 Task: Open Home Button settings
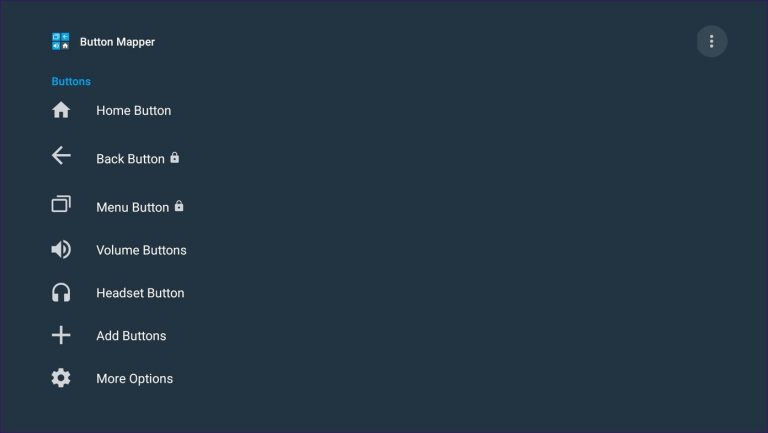pyautogui.click(x=133, y=111)
